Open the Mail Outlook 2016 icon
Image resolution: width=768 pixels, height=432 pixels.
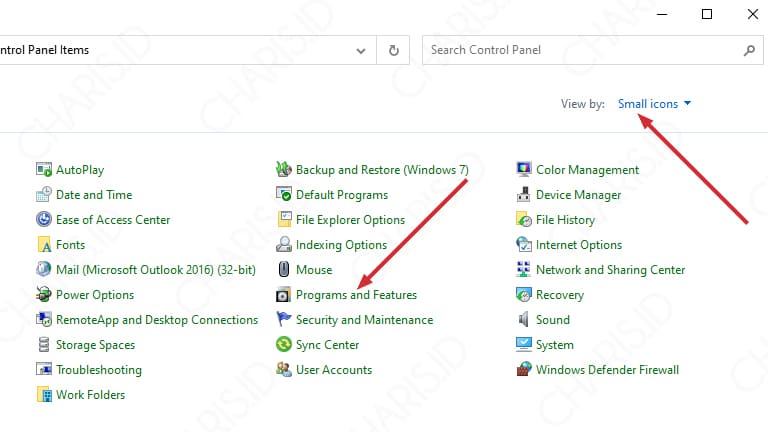click(44, 270)
